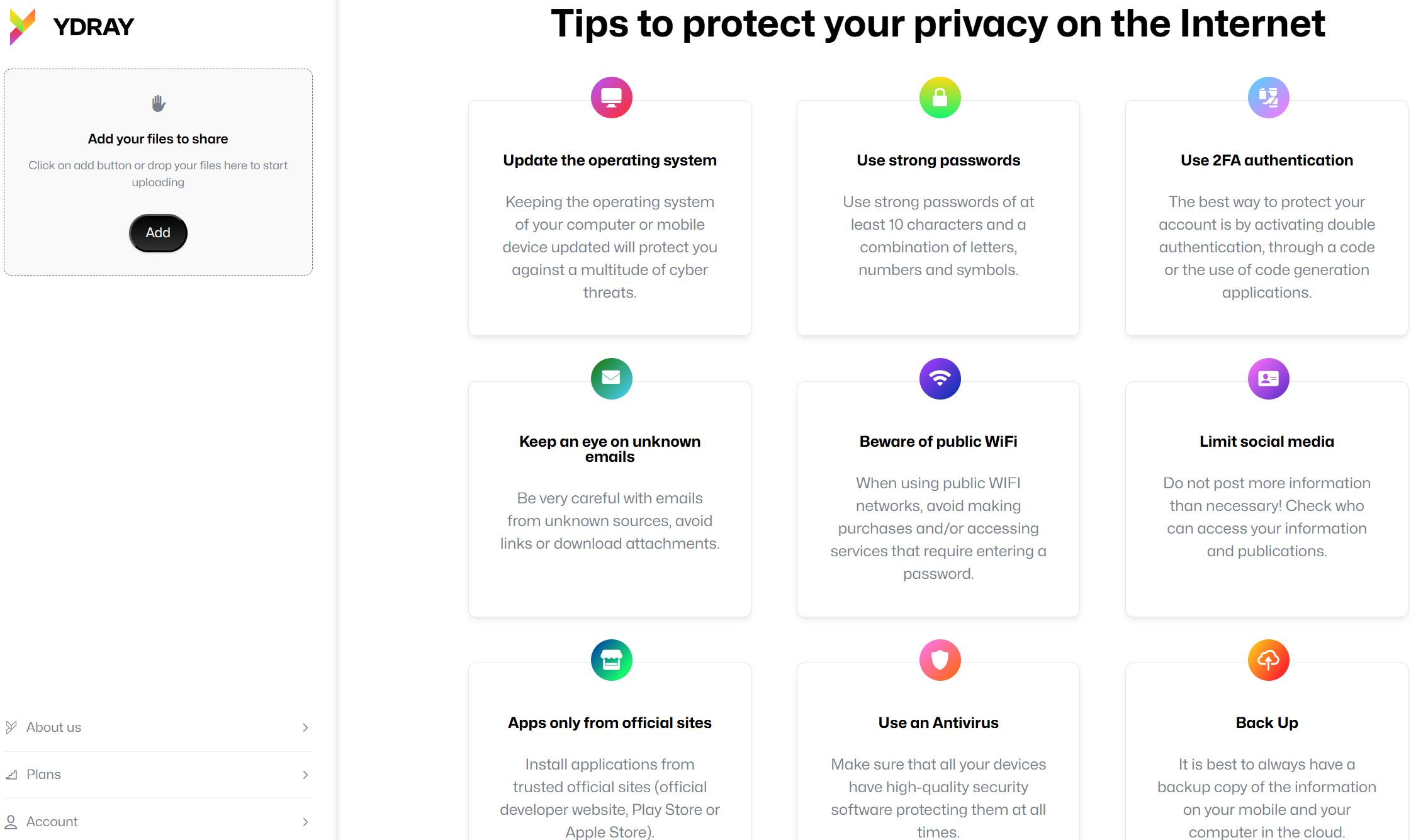Open the Account menu item
This screenshot has height=840, width=1411.
(x=158, y=822)
